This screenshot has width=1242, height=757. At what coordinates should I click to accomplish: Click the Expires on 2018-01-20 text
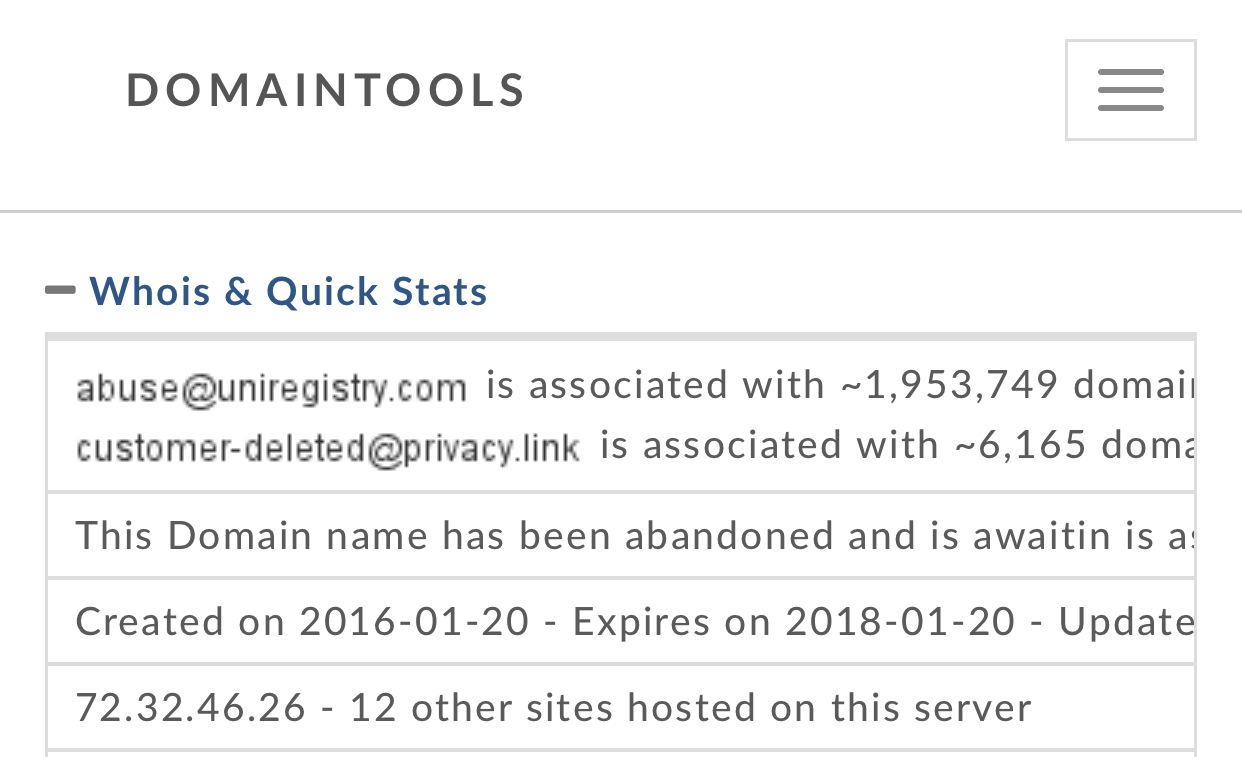[794, 621]
